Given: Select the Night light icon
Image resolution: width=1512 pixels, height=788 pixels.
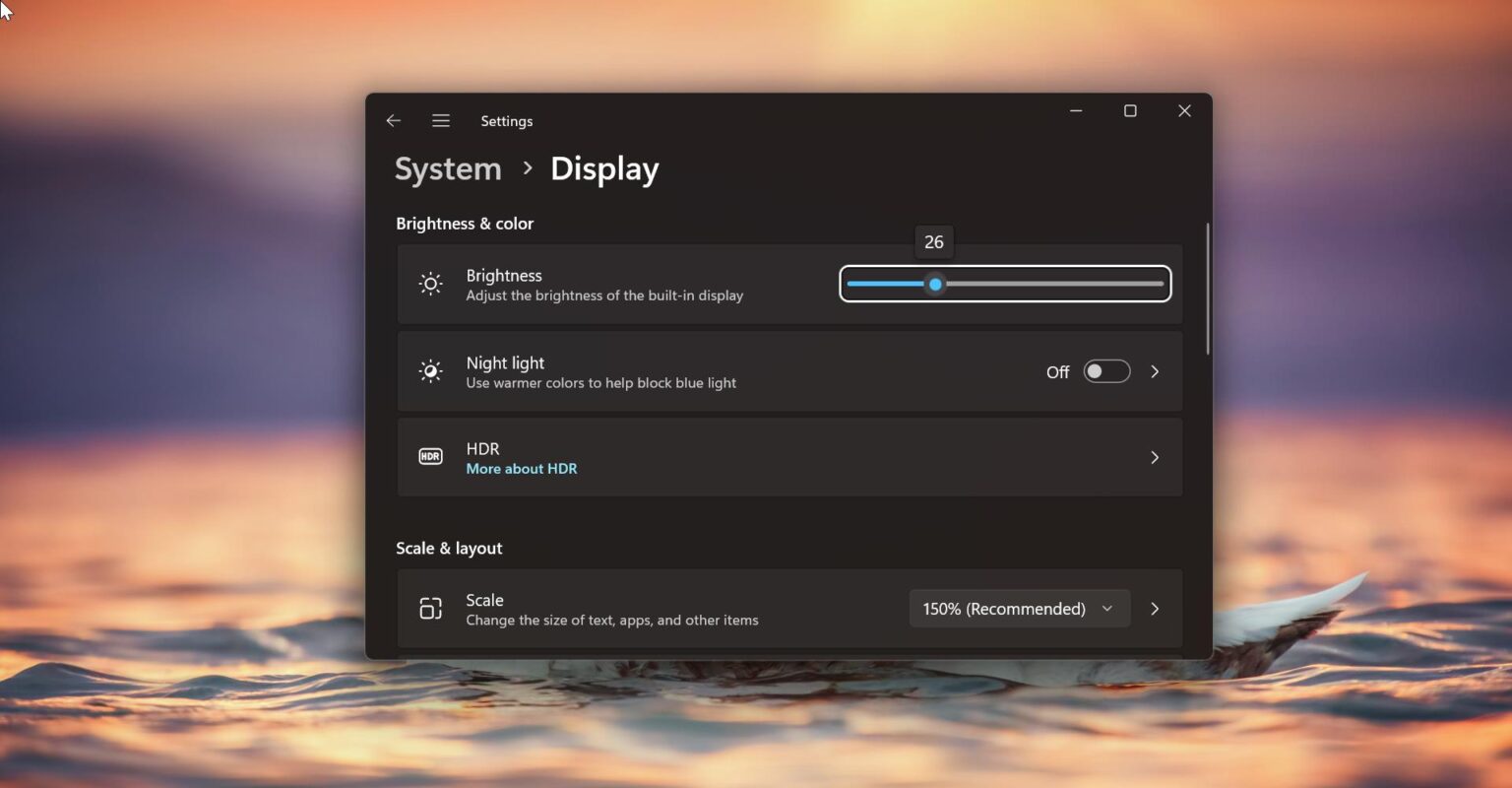Looking at the screenshot, I should tap(430, 370).
